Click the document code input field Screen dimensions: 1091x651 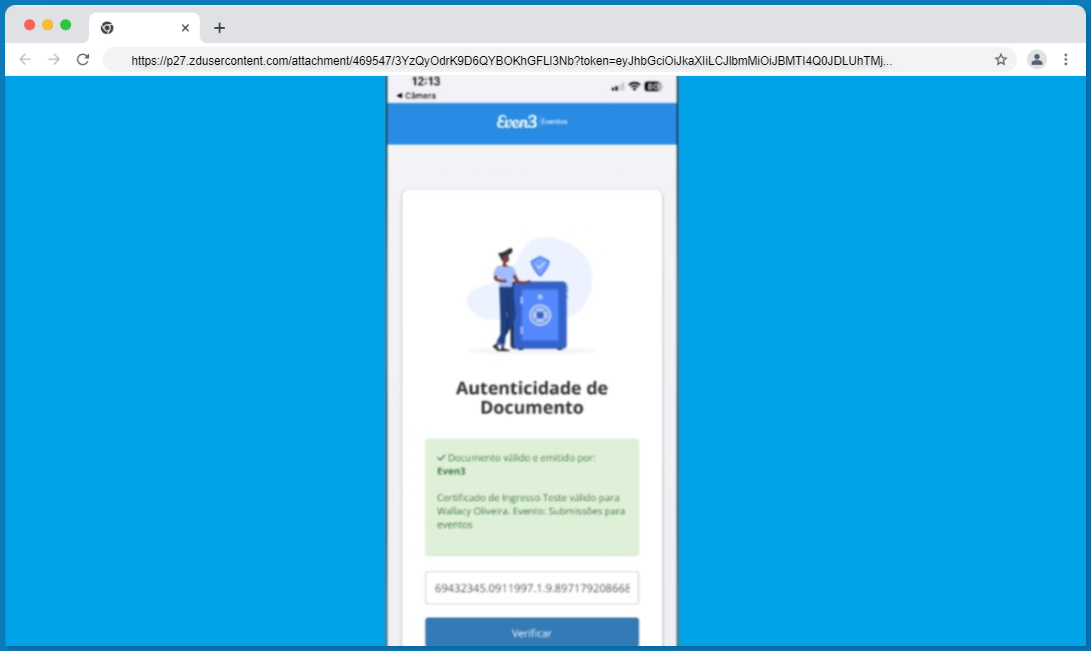tap(532, 588)
